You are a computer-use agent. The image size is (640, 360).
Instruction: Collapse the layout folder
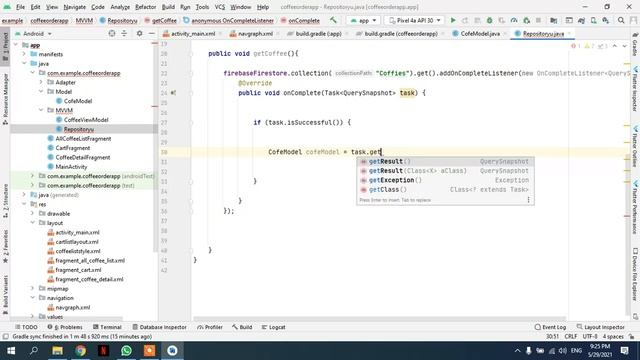pyautogui.click(x=32, y=223)
